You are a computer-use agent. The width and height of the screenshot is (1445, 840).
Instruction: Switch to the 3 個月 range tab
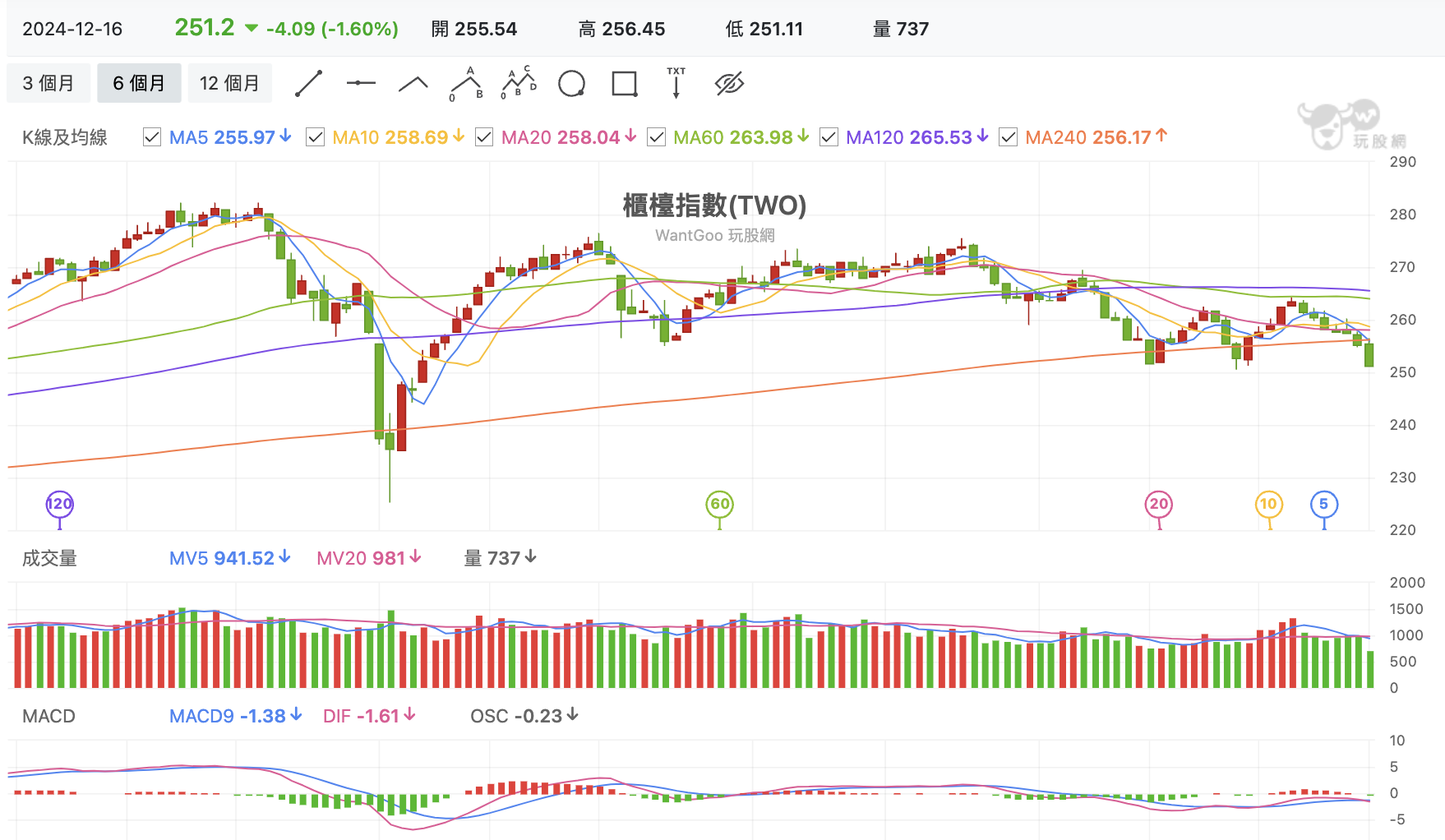[48, 83]
